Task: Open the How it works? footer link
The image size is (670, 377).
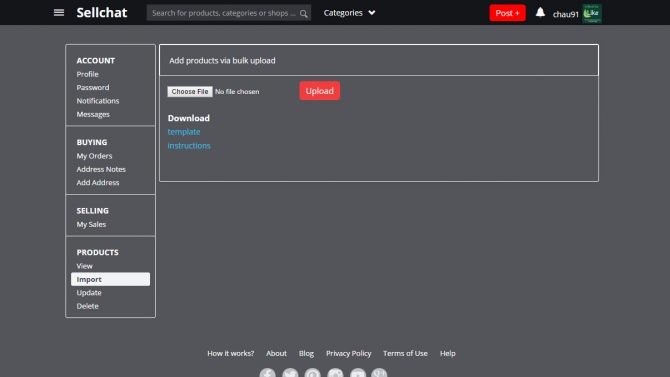Action: (x=231, y=353)
